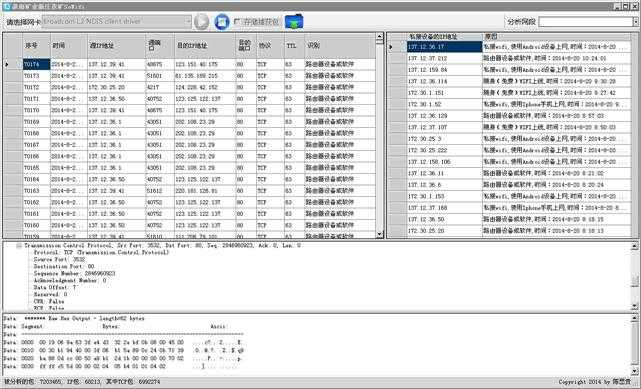This screenshot has width=641, height=389.
Task: Collapse the Transmission Control Protocol tree node
Action: [x=19, y=246]
